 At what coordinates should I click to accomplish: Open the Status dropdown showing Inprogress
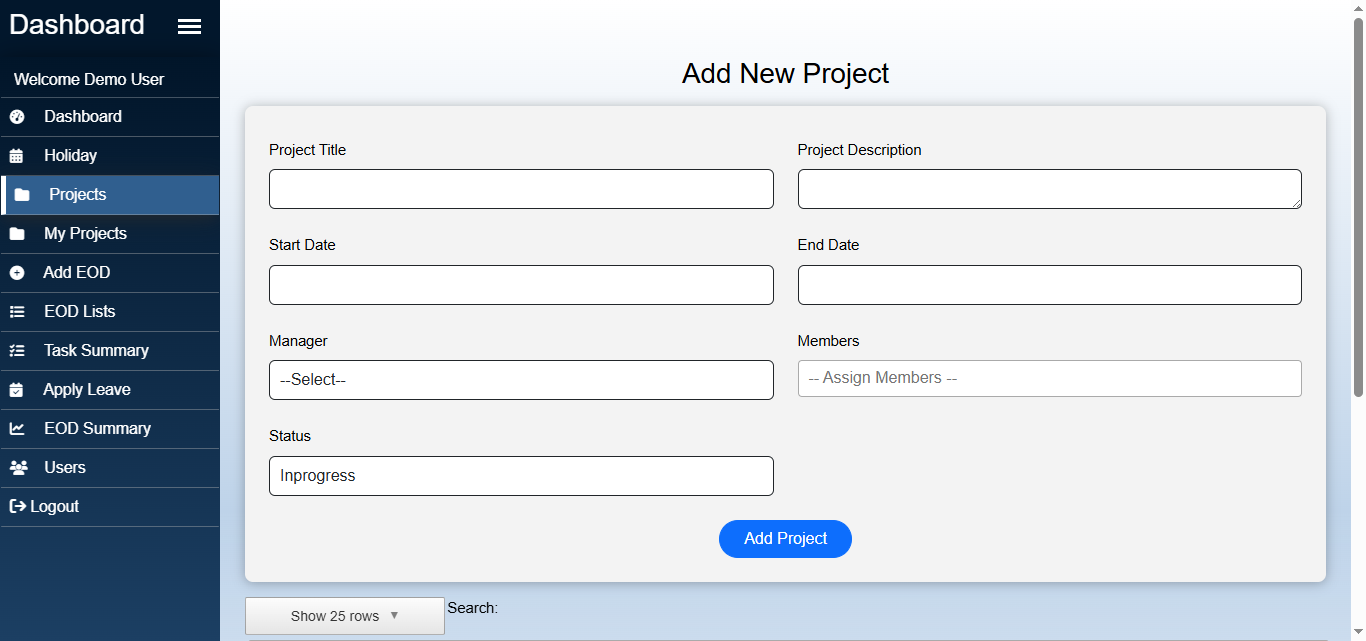point(521,476)
